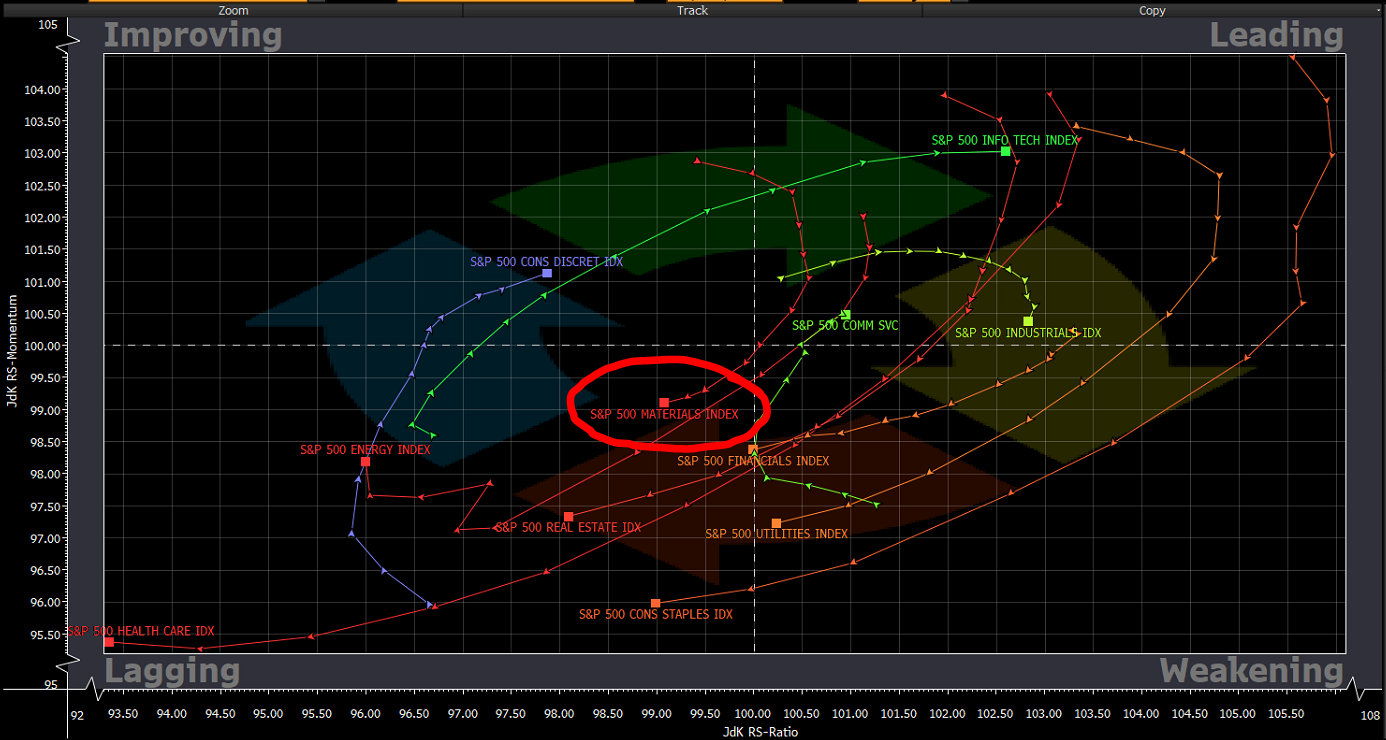Viewport: 1386px width, 740px height.
Task: Select the S&P 500 Health Care IDX square marker
Action: click(x=109, y=642)
